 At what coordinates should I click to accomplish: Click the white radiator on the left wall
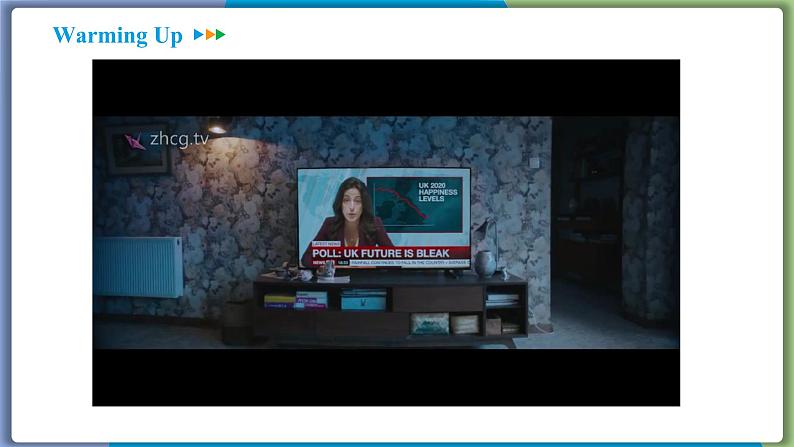138,266
